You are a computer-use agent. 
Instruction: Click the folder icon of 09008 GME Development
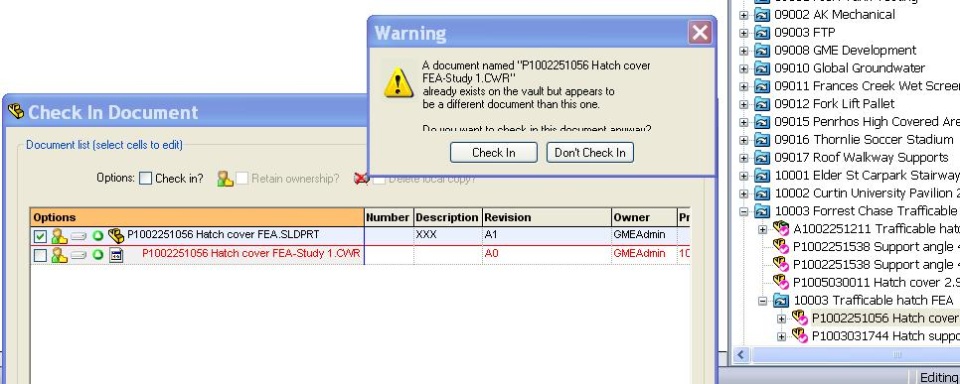coord(762,50)
